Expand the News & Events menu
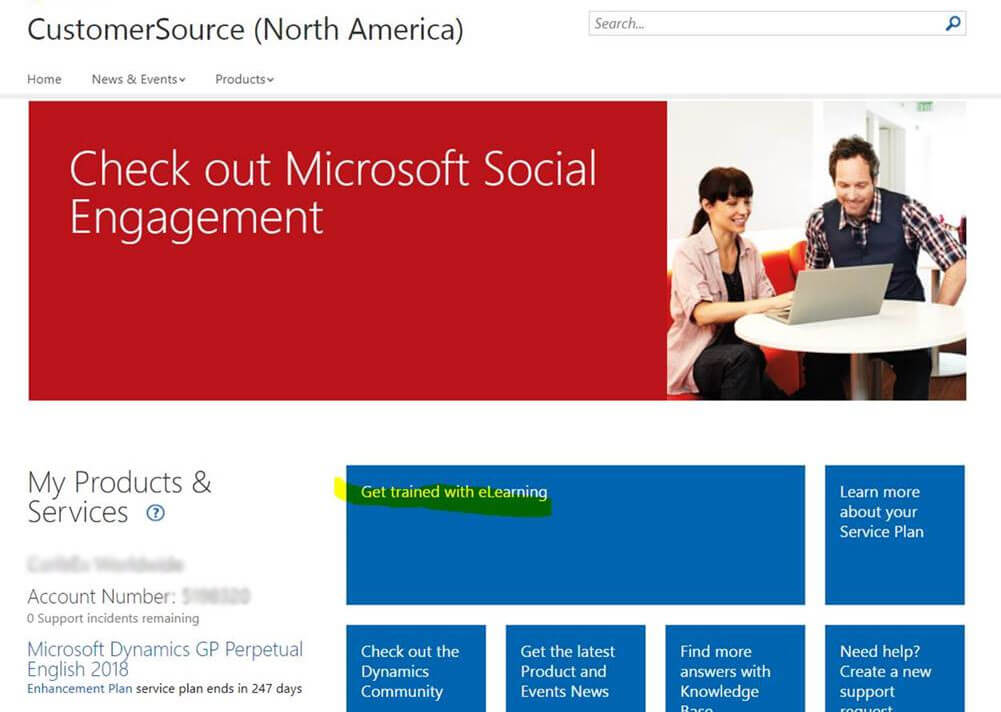 [x=139, y=79]
